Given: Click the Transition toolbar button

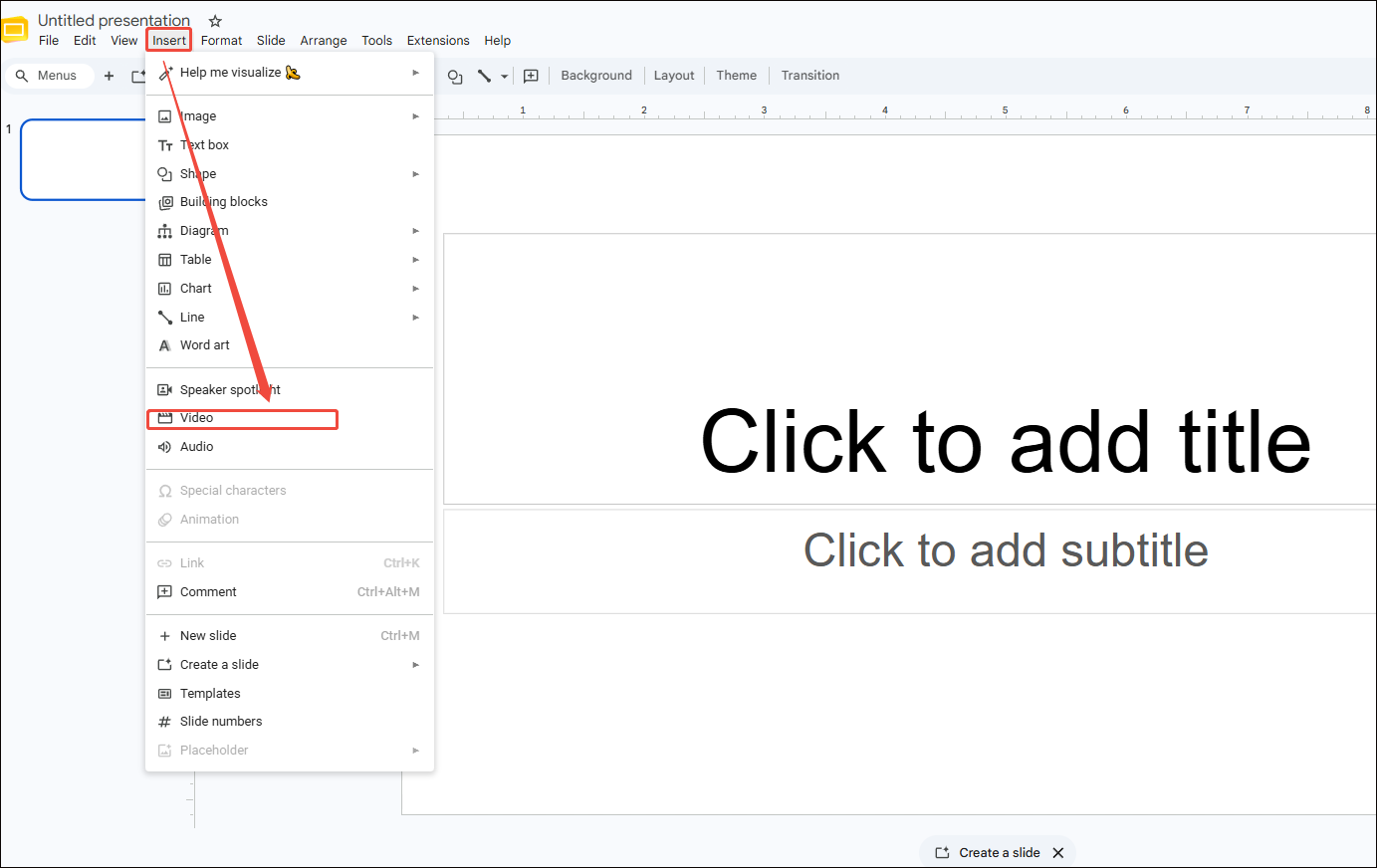Looking at the screenshot, I should pos(810,76).
